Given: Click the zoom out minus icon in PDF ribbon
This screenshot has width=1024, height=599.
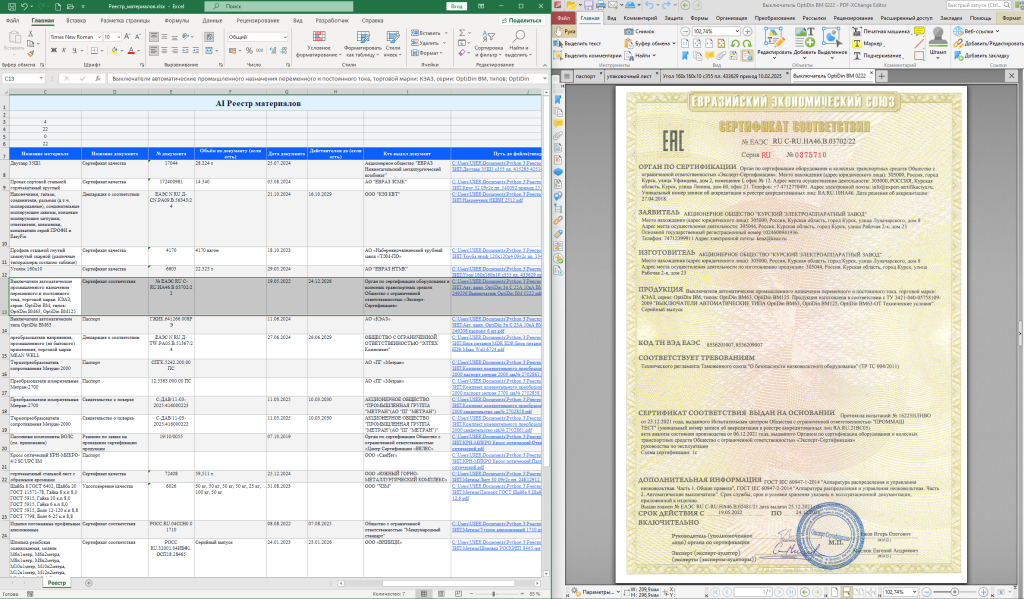Looking at the screenshot, I should pos(685,31).
